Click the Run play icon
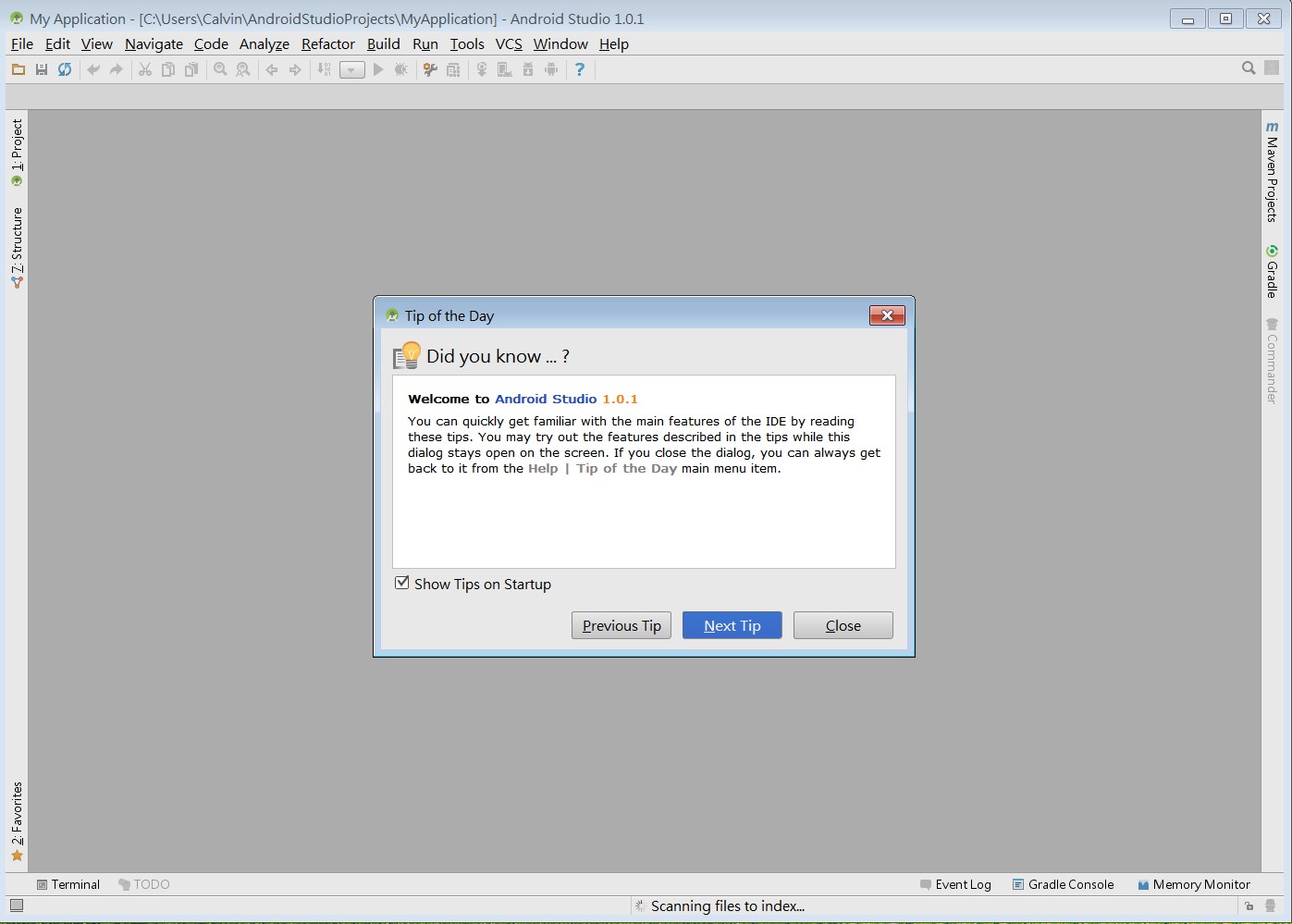This screenshot has width=1292, height=924. tap(378, 69)
